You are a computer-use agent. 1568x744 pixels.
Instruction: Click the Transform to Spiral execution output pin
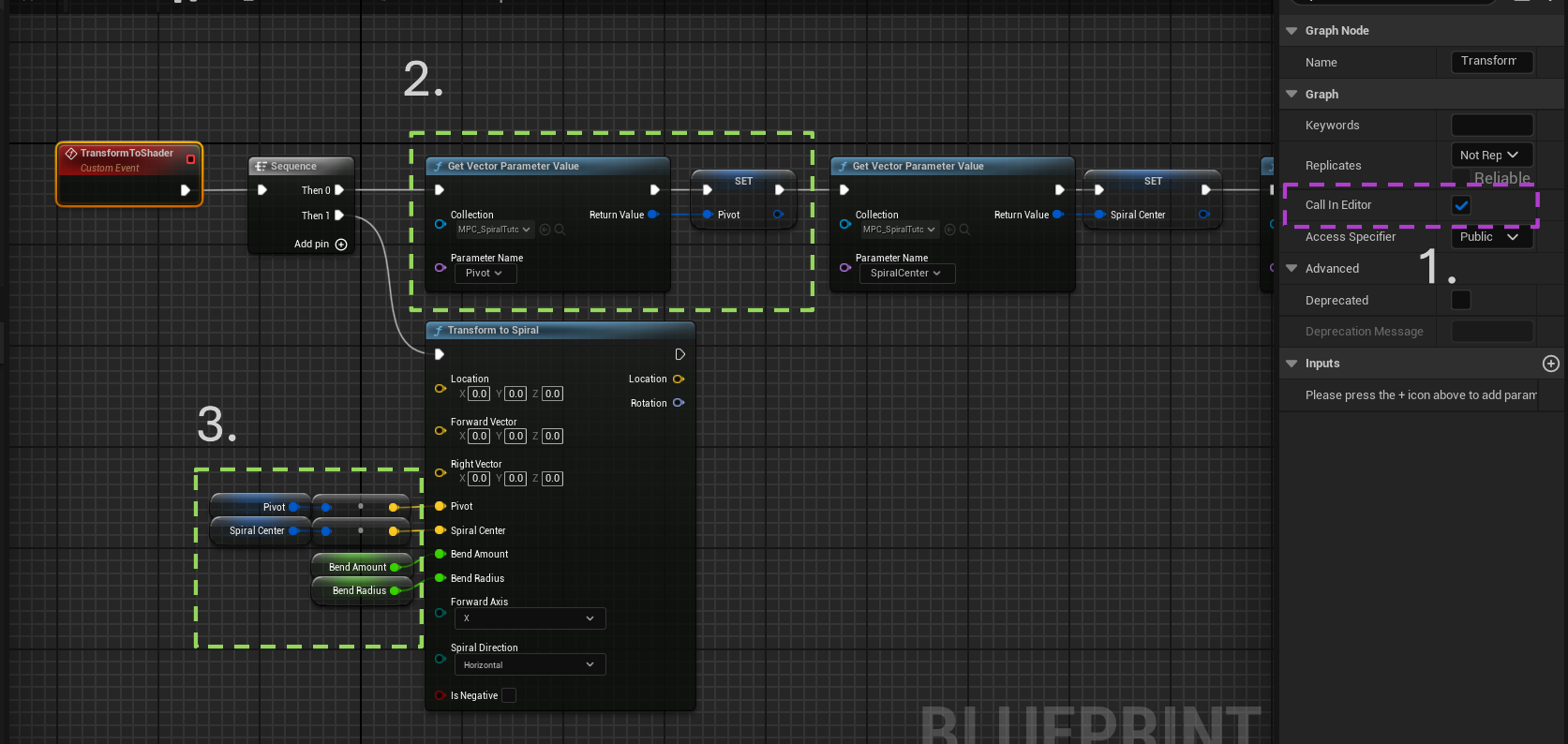[680, 354]
